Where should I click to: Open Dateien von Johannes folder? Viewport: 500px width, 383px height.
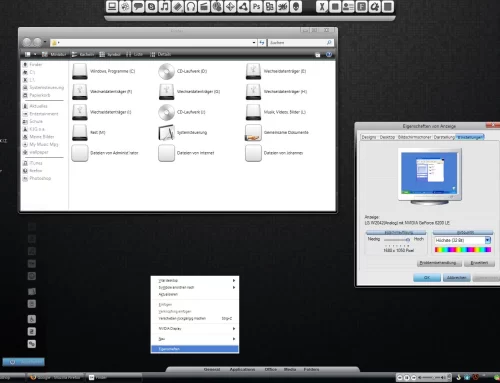(x=275, y=153)
